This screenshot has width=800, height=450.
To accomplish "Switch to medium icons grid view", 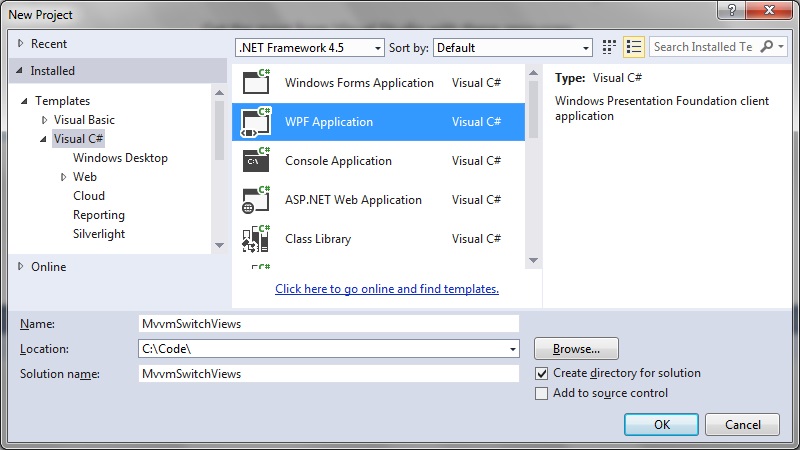I will tap(609, 47).
